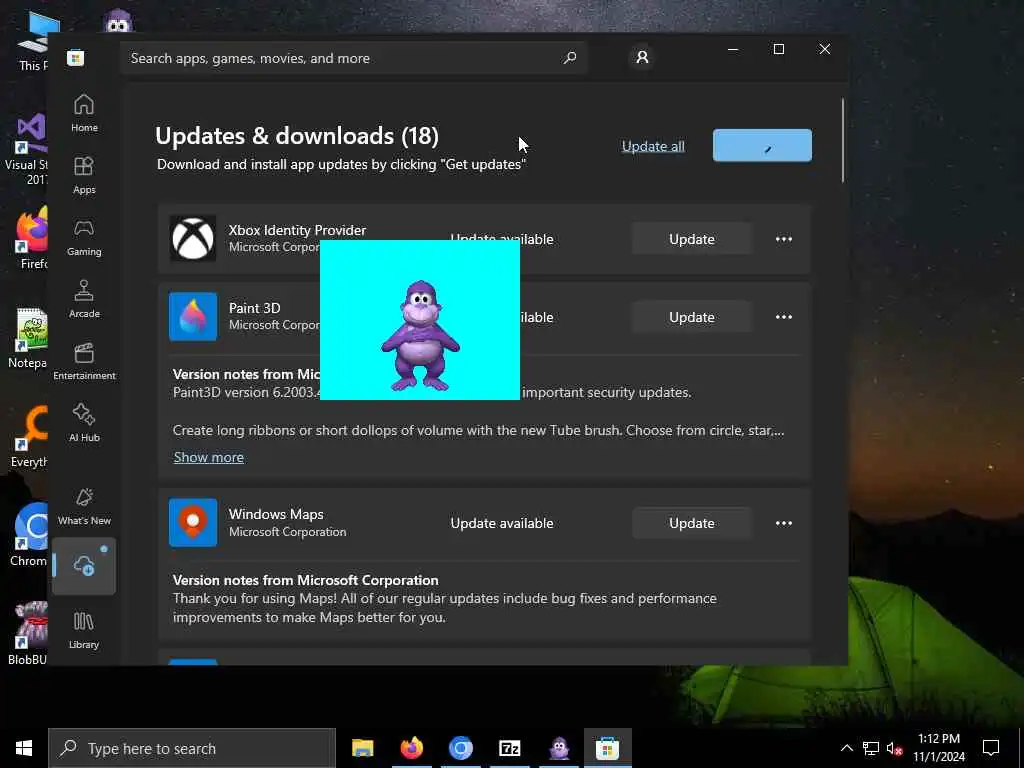Click the Store page vertical scrollbar
Image resolution: width=1024 pixels, height=768 pixels.
pos(843,140)
